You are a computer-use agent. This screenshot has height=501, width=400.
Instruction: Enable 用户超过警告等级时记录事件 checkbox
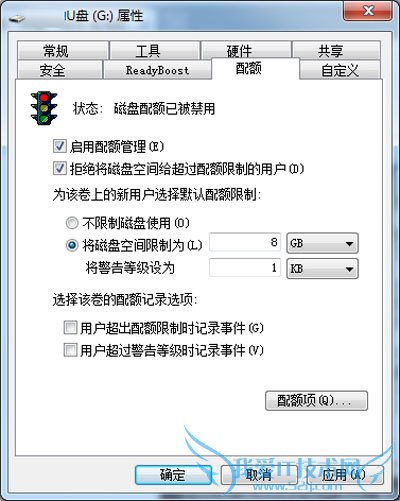point(70,350)
